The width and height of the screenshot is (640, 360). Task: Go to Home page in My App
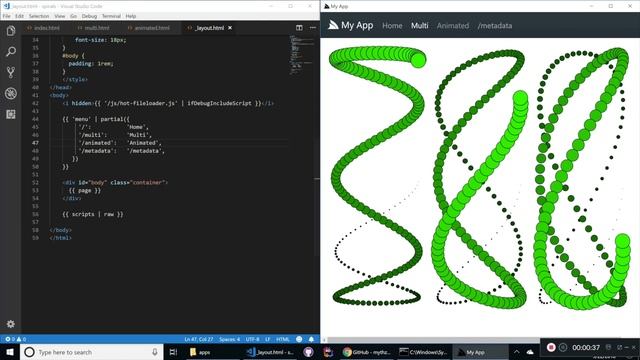[392, 25]
